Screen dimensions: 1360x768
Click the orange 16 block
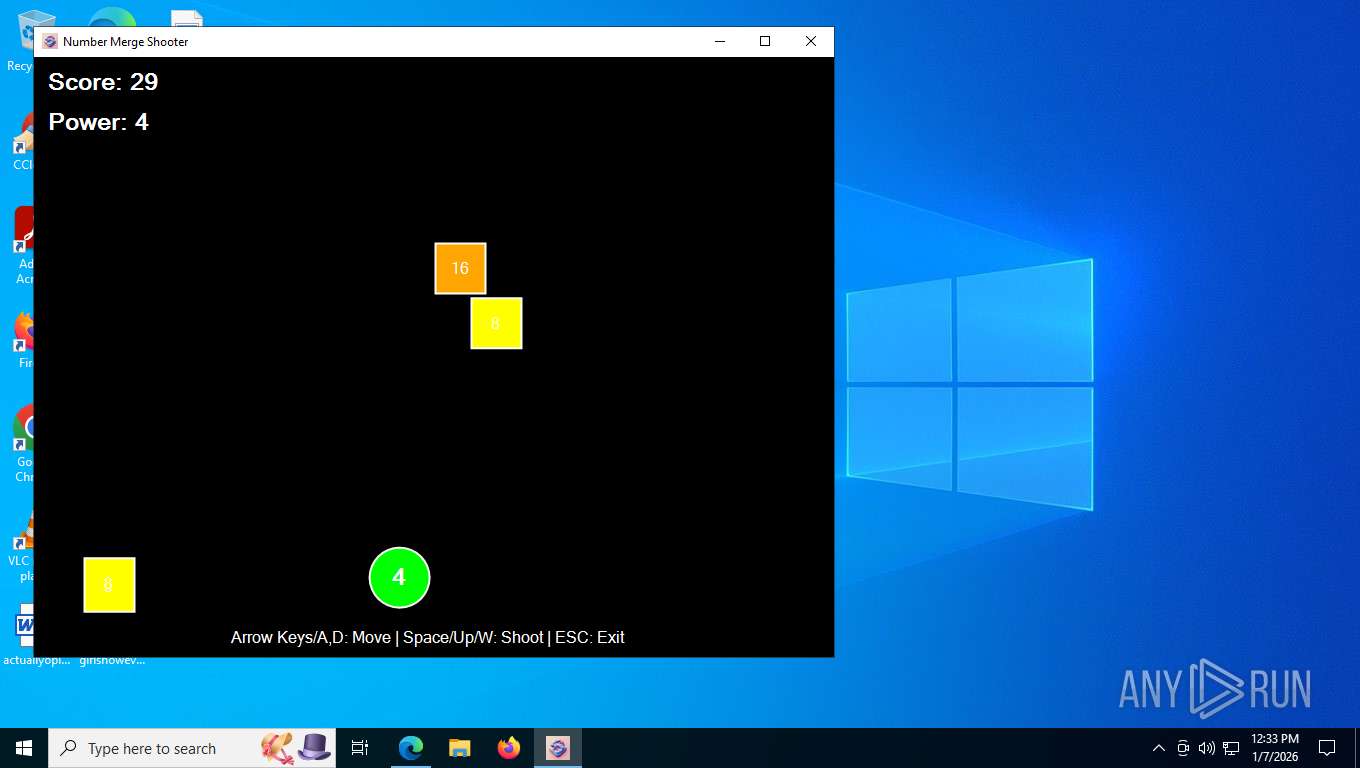point(460,268)
